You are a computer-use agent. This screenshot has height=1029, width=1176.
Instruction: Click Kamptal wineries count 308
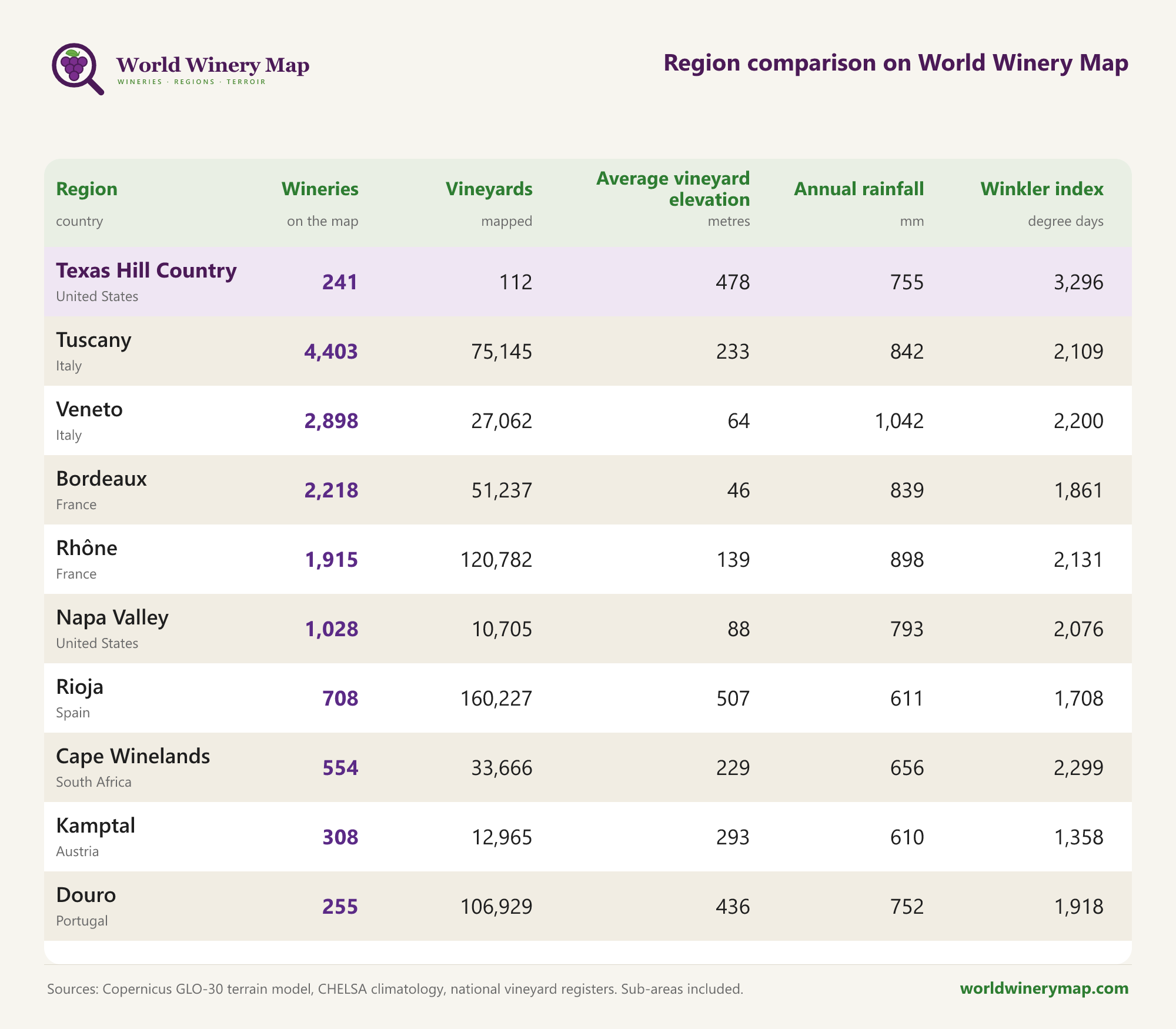(x=340, y=837)
